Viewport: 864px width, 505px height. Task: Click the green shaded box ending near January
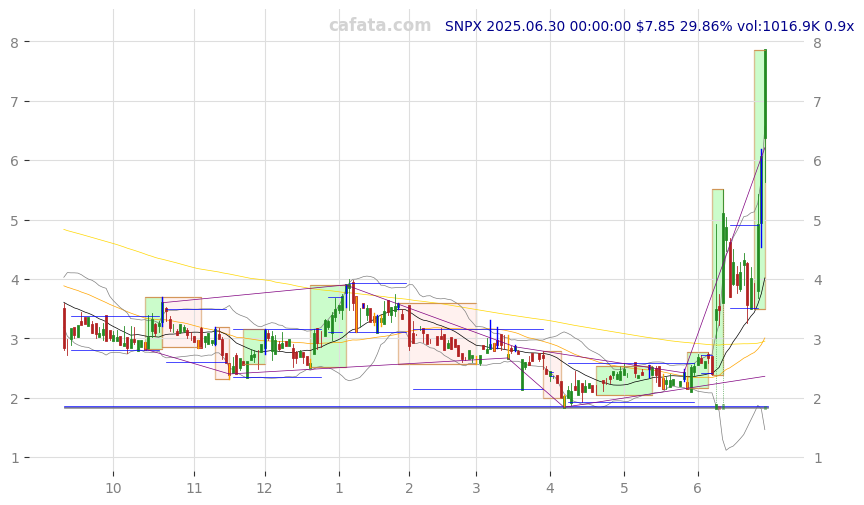pyautogui.click(x=328, y=326)
